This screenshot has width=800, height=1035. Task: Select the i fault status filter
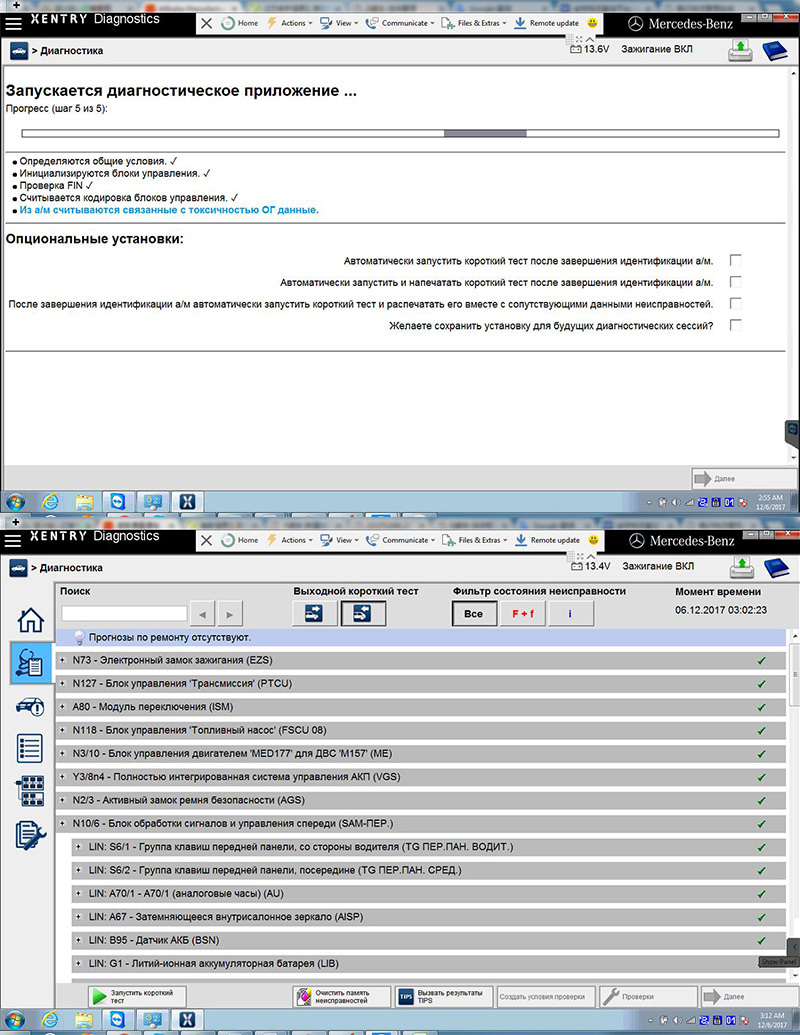pyautogui.click(x=571, y=614)
